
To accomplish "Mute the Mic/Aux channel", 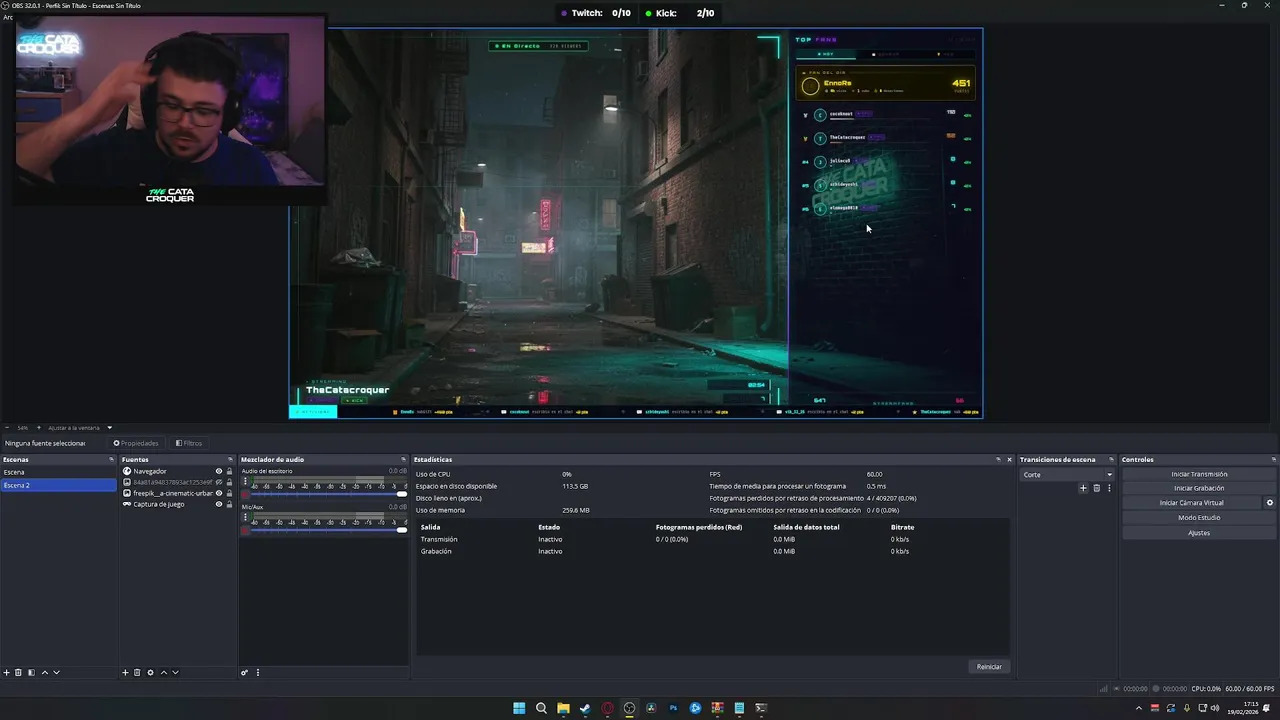I will [x=245, y=530].
